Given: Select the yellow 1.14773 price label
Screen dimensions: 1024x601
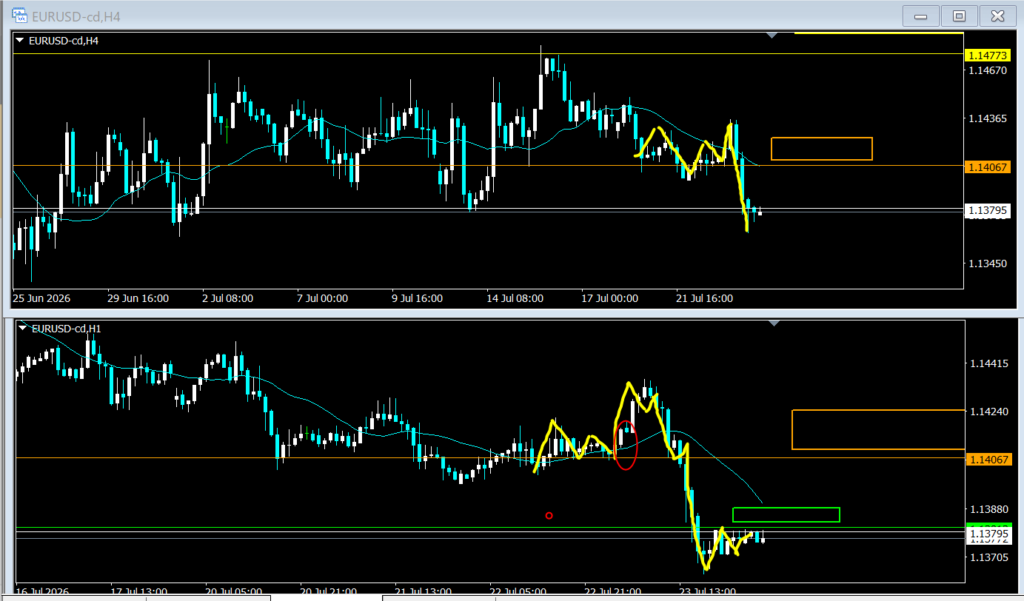Looking at the screenshot, I should 987,56.
